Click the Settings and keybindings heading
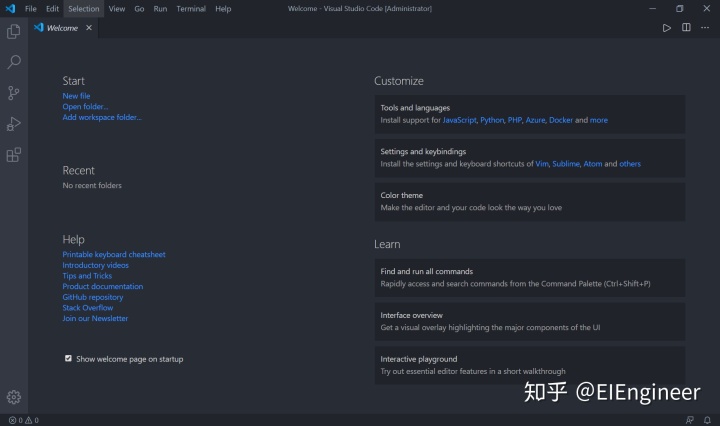 [x=423, y=151]
